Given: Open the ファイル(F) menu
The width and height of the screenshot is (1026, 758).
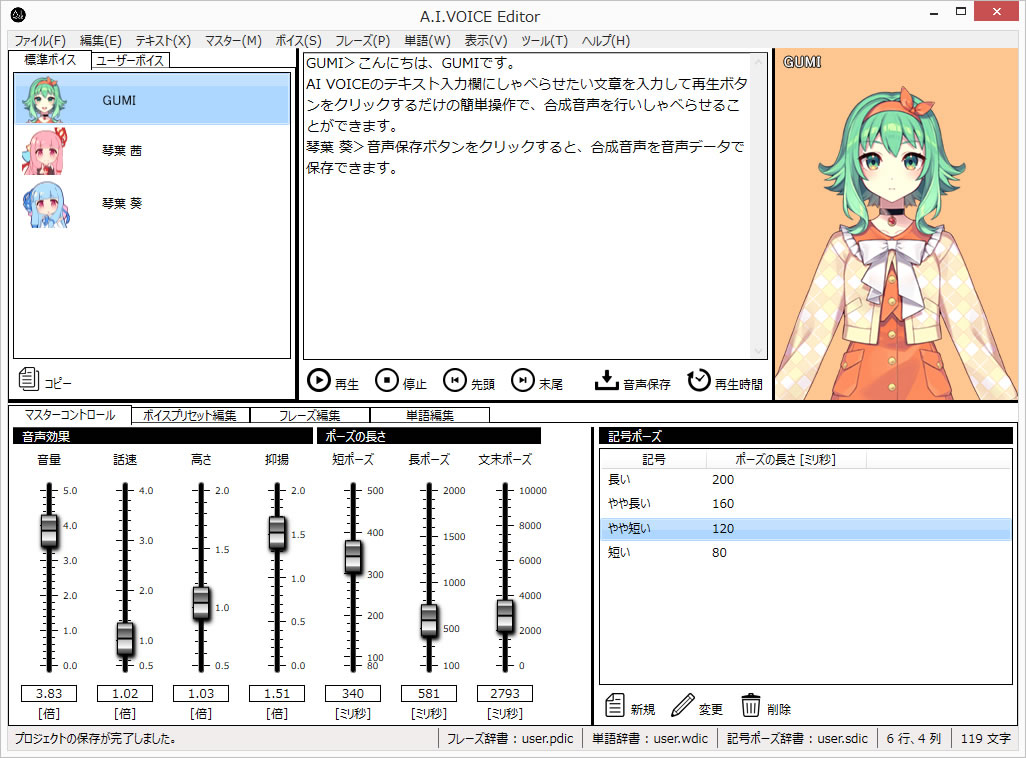Looking at the screenshot, I should pos(40,41).
